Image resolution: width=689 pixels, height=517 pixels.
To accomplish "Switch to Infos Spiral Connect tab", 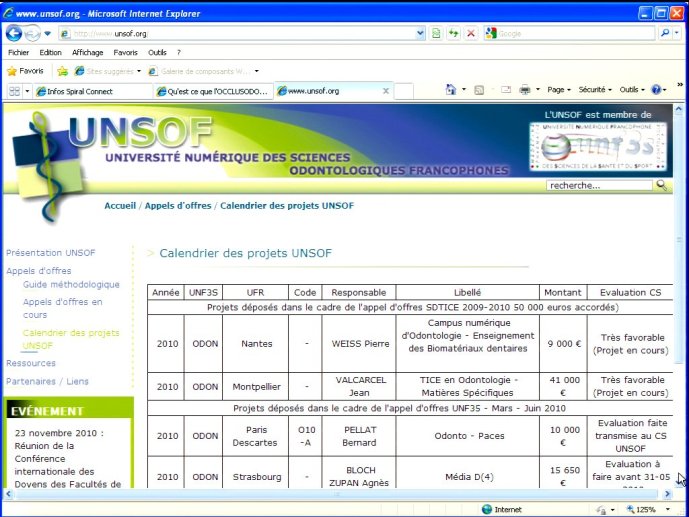I will tap(94, 91).
